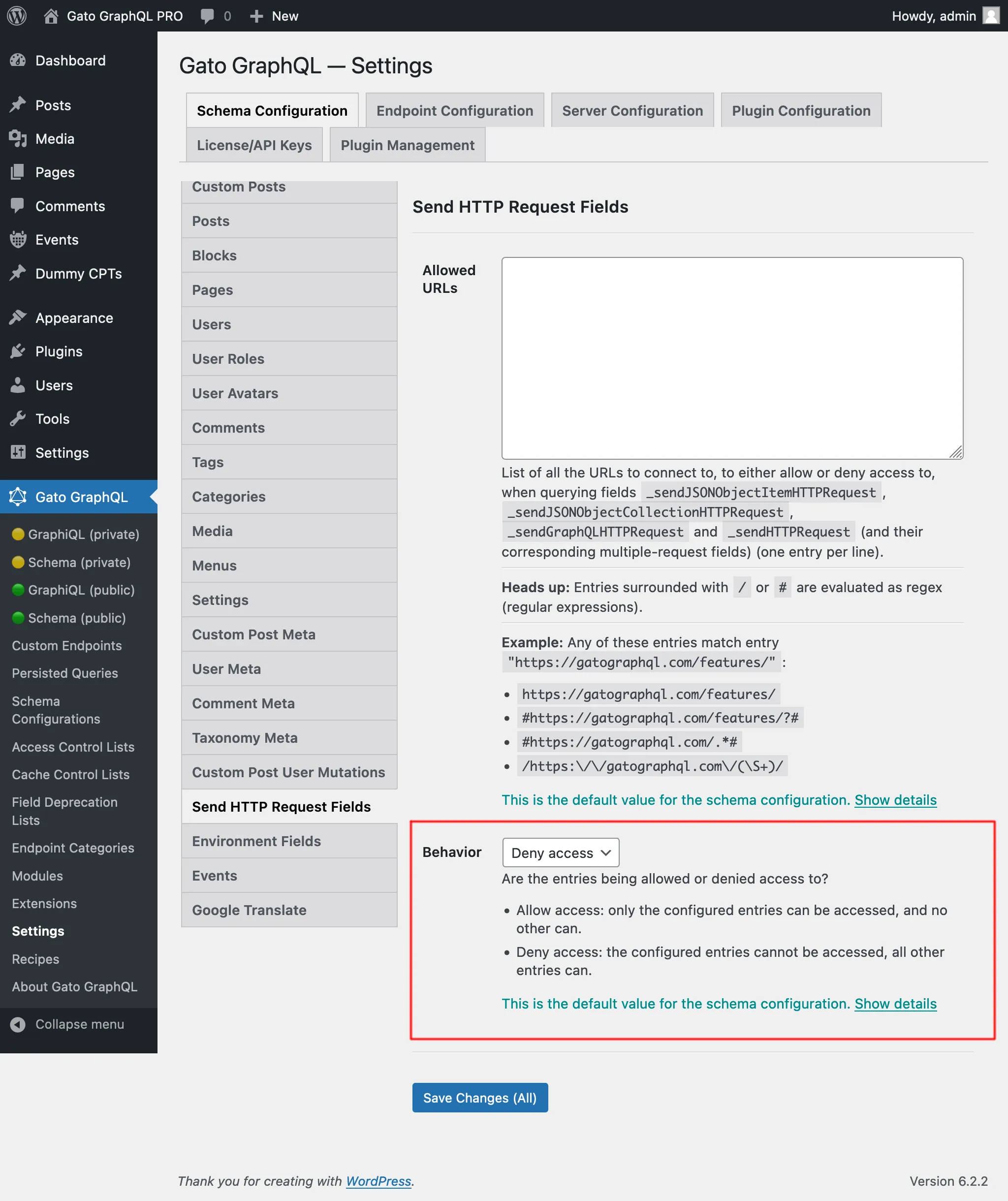This screenshot has height=1201, width=1008.
Task: Click Show details link under Allowed URLs
Action: click(x=895, y=799)
